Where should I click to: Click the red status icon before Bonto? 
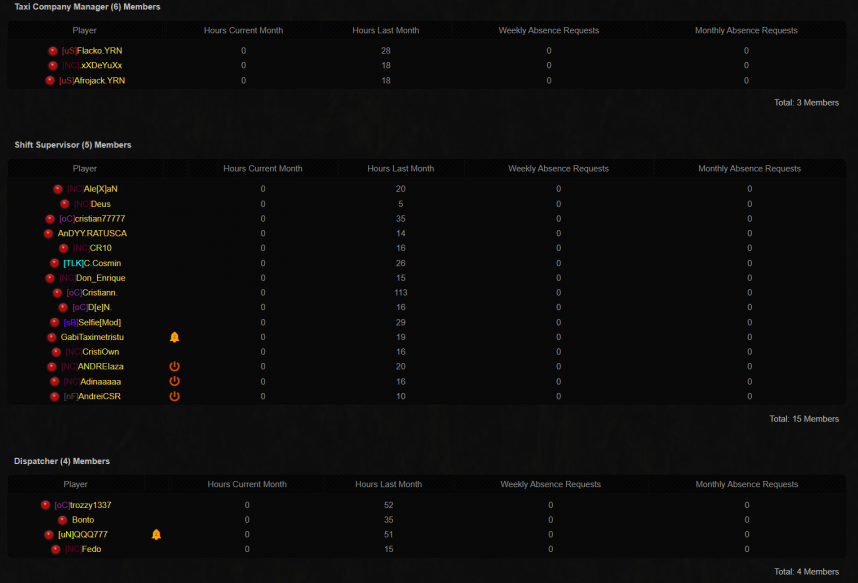tap(62, 520)
